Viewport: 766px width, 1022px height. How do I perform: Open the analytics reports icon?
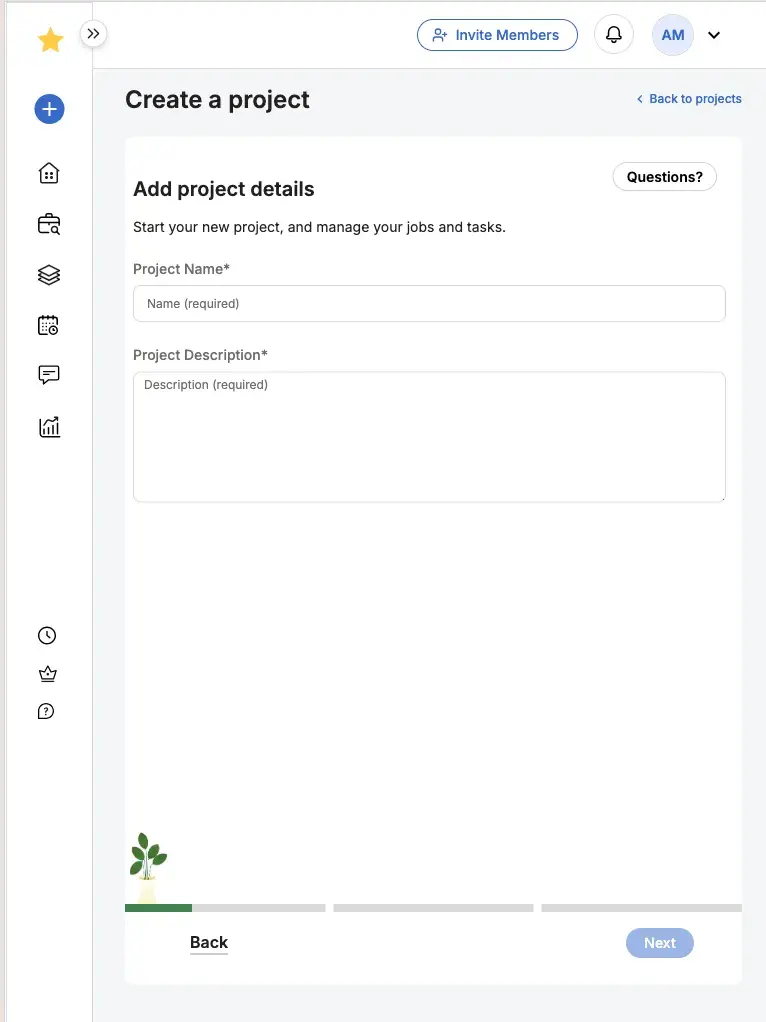[48, 426]
